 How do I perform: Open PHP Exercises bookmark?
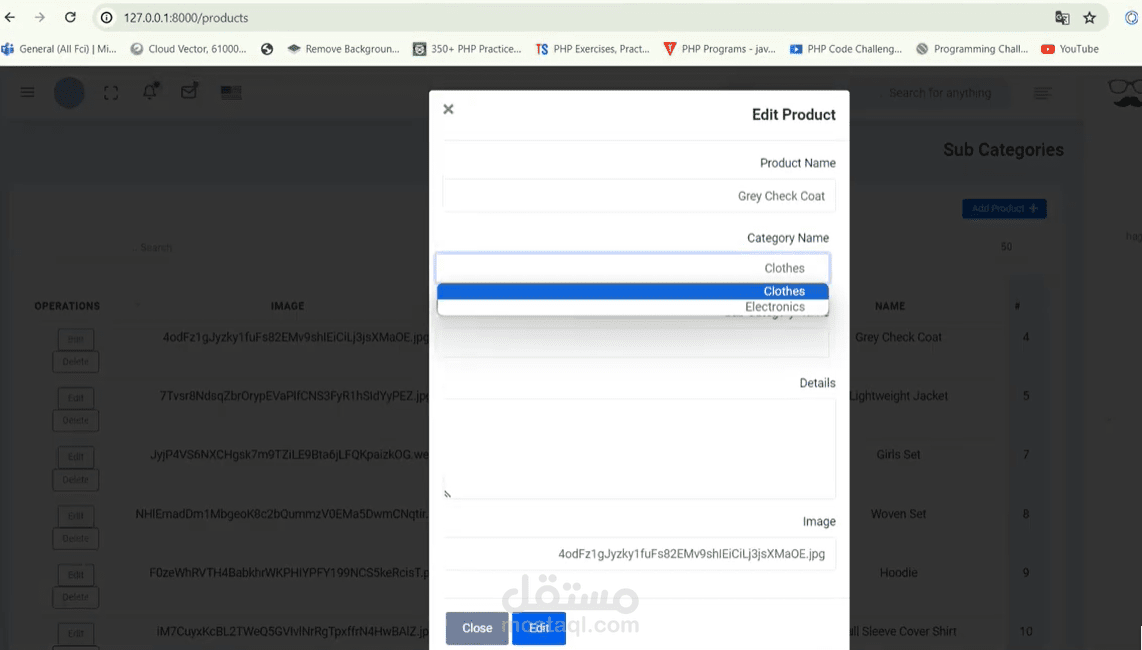(x=592, y=49)
